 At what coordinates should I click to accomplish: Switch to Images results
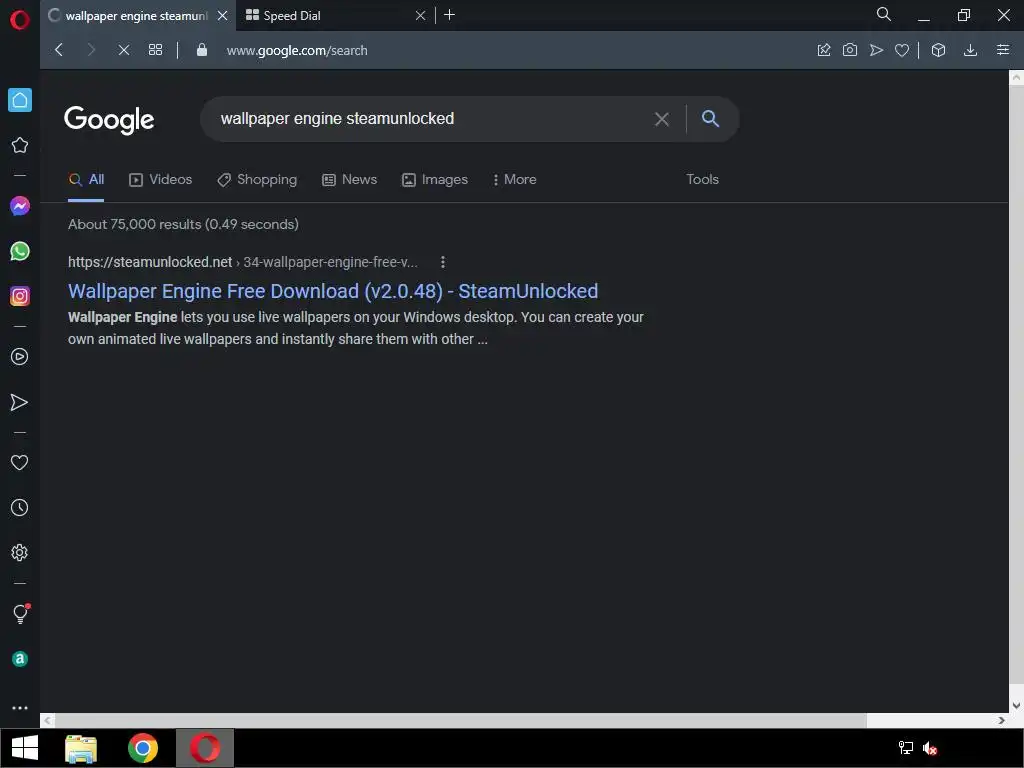(435, 180)
